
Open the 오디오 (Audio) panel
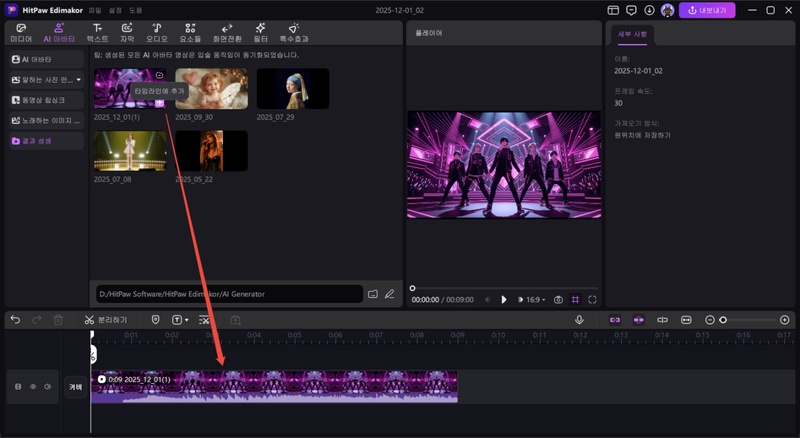click(x=156, y=32)
